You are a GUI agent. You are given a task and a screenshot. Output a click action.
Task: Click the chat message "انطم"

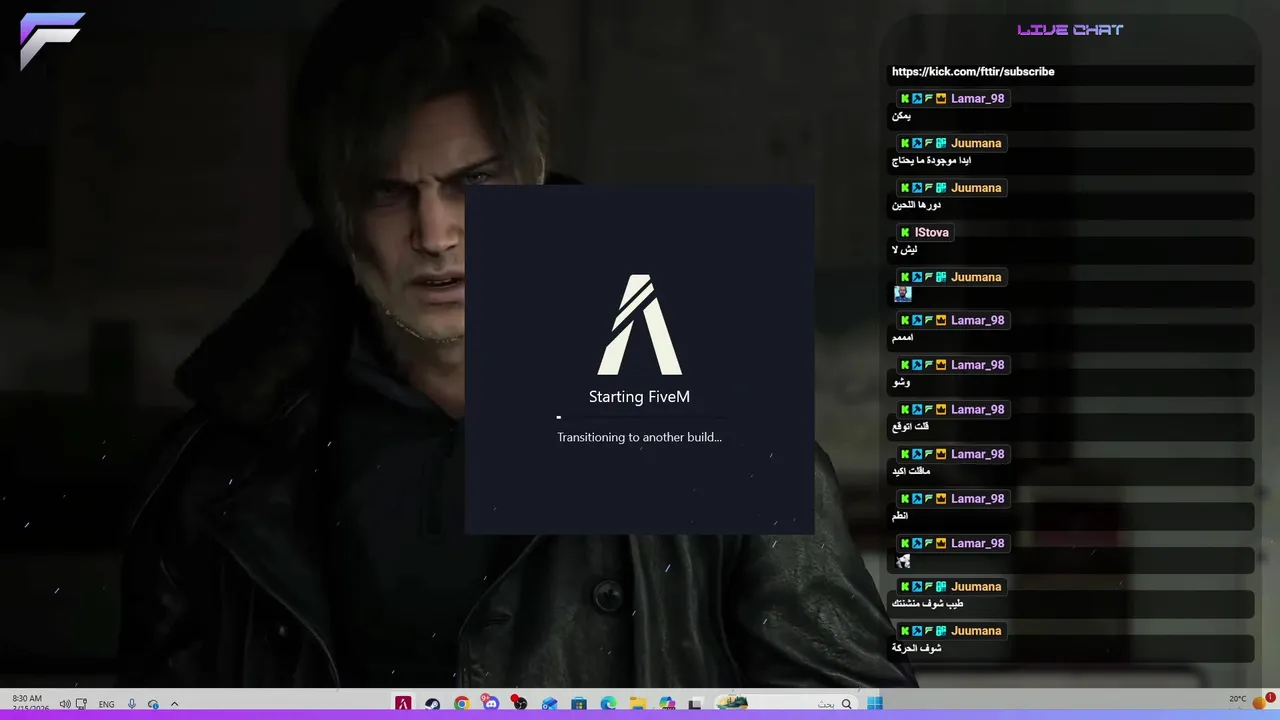(900, 516)
